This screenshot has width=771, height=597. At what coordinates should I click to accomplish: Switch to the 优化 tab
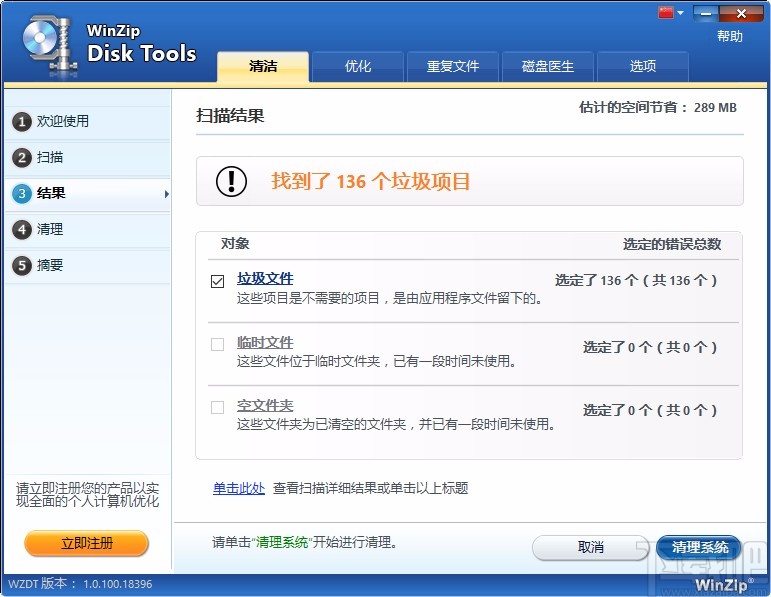point(357,66)
